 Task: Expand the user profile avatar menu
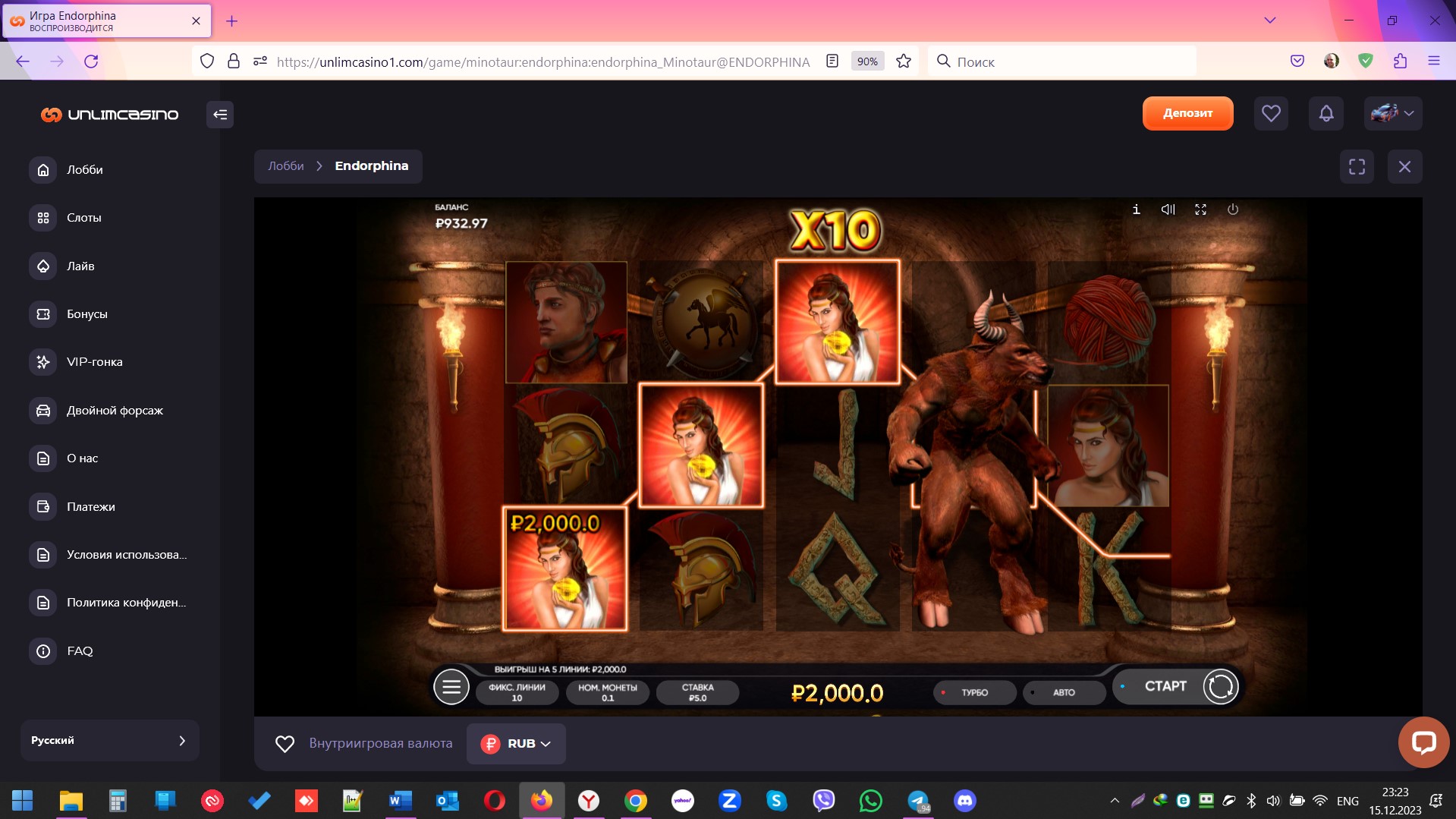tap(1393, 114)
